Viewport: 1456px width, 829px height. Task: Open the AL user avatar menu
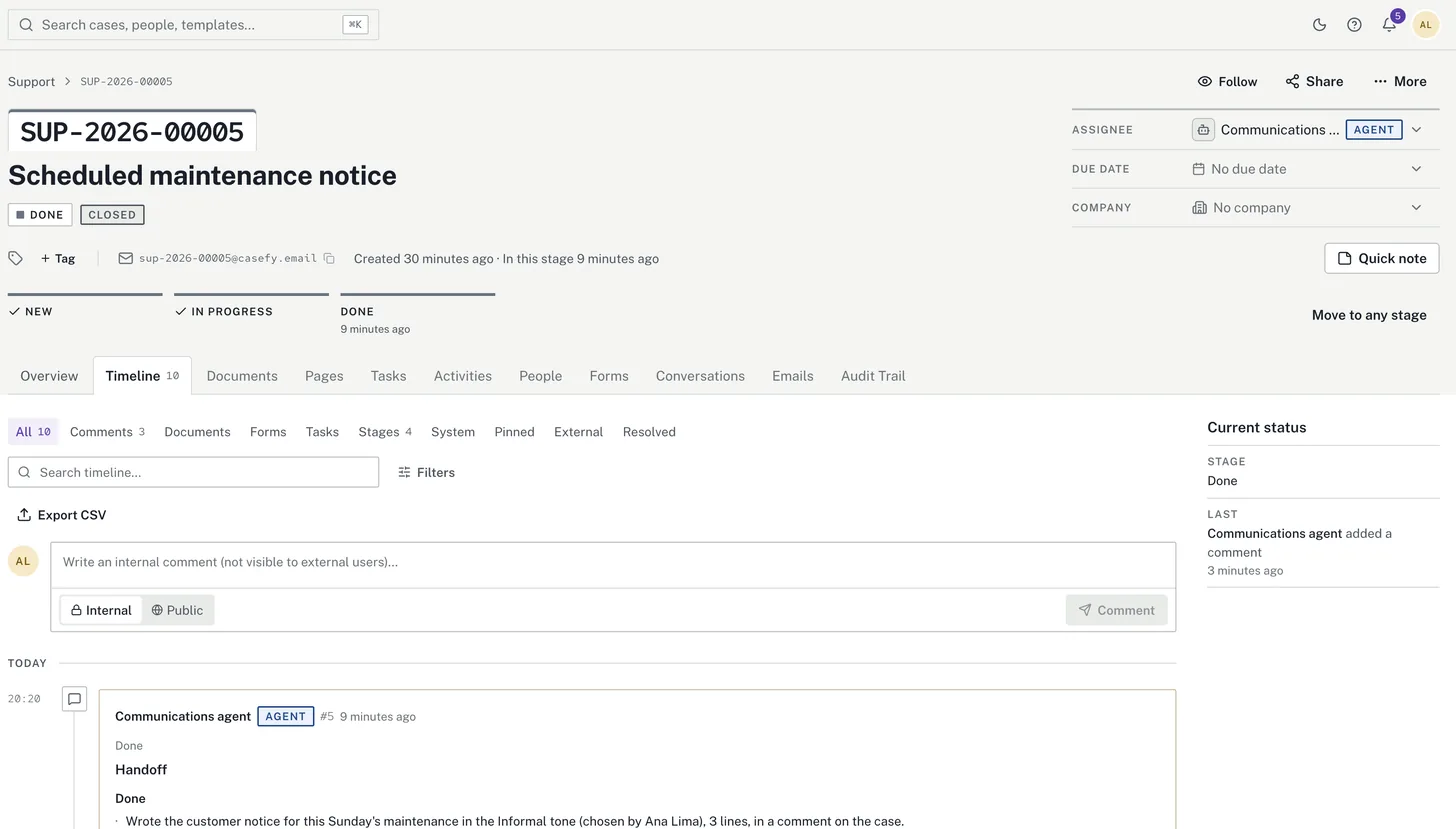[x=1425, y=25]
